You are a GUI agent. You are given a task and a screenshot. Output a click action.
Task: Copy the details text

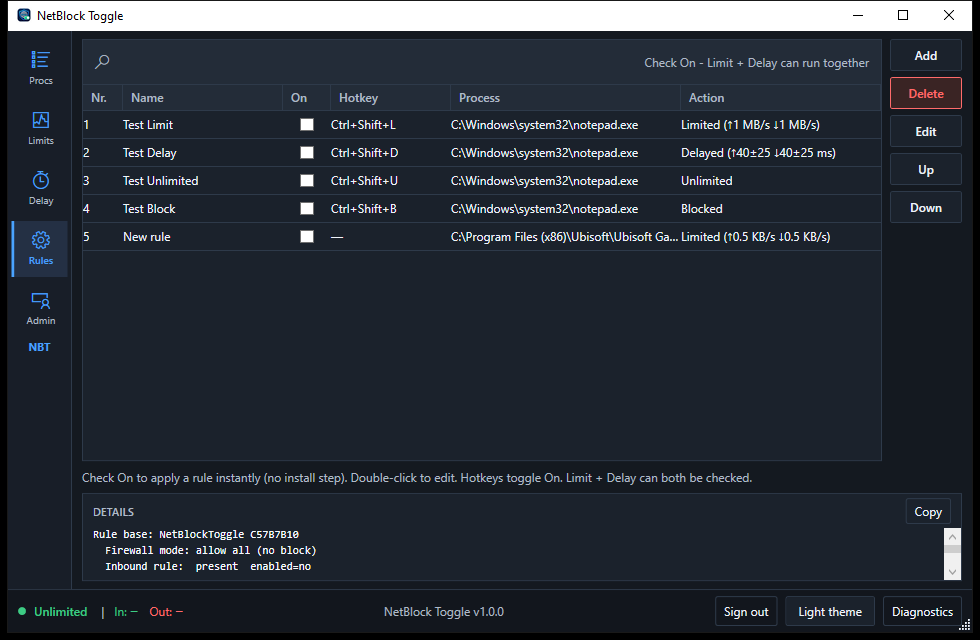tap(928, 512)
